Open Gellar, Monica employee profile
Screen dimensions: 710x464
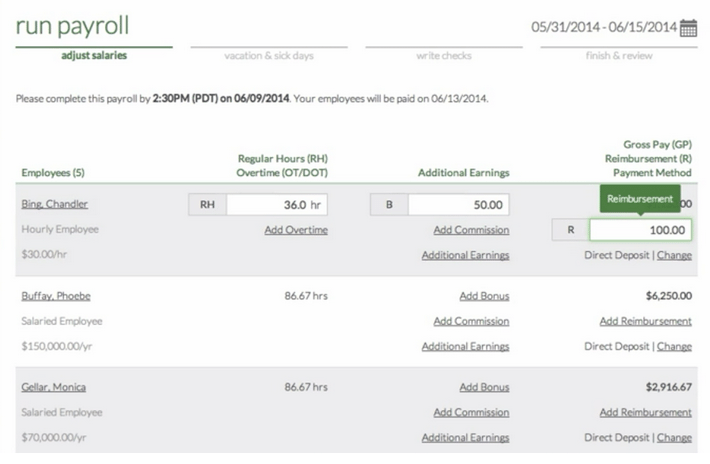[x=54, y=387]
